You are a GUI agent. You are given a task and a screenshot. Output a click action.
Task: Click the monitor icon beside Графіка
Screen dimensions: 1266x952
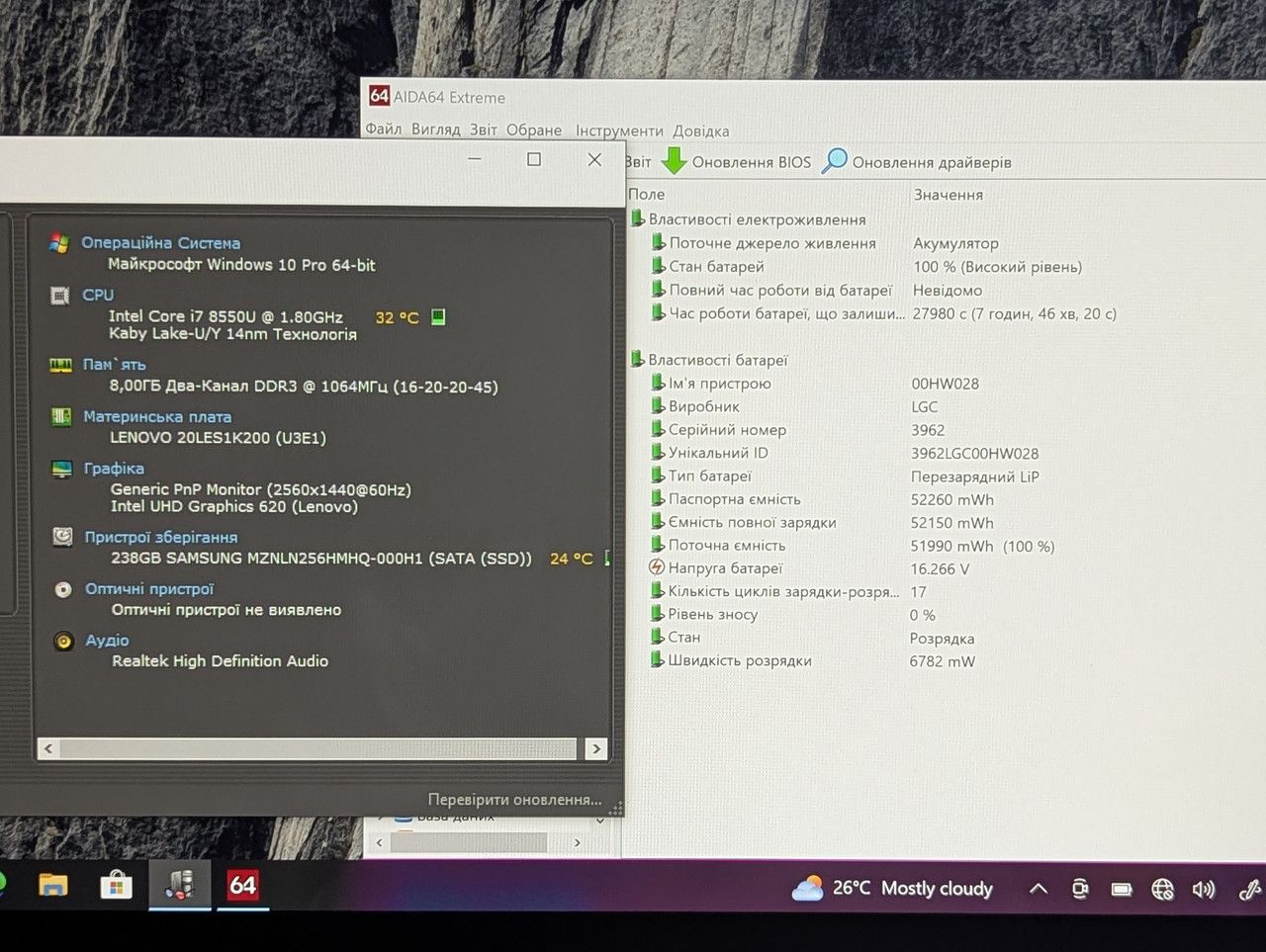pos(62,469)
